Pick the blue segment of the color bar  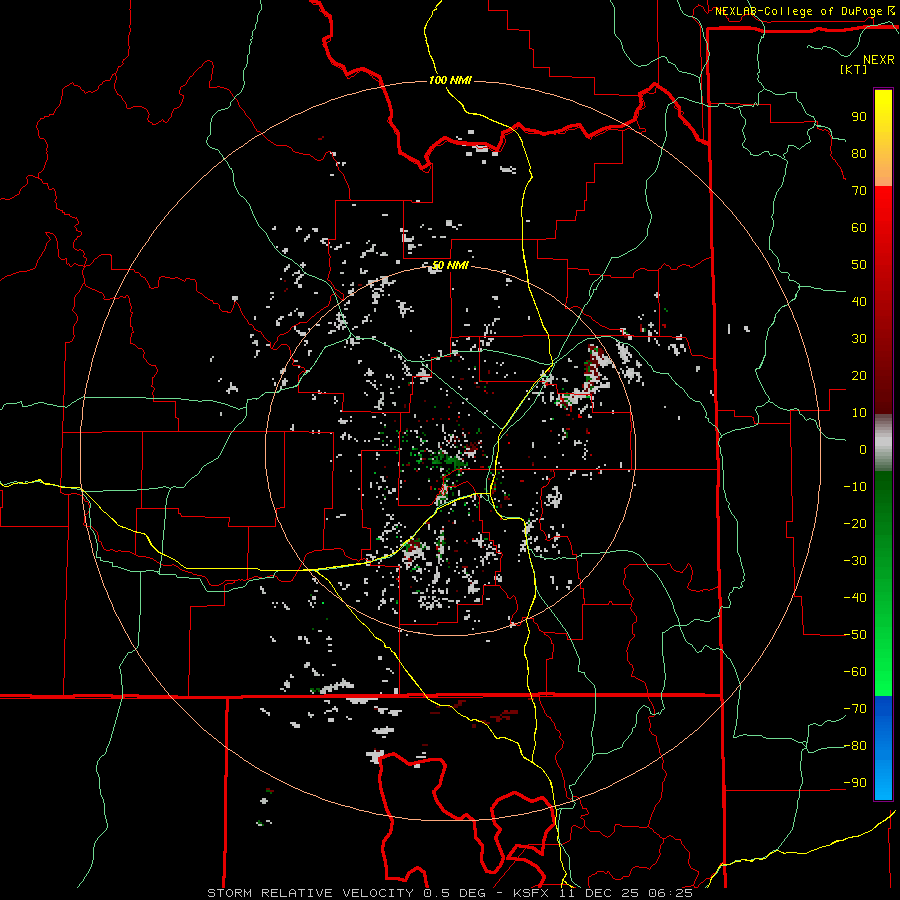click(x=883, y=746)
